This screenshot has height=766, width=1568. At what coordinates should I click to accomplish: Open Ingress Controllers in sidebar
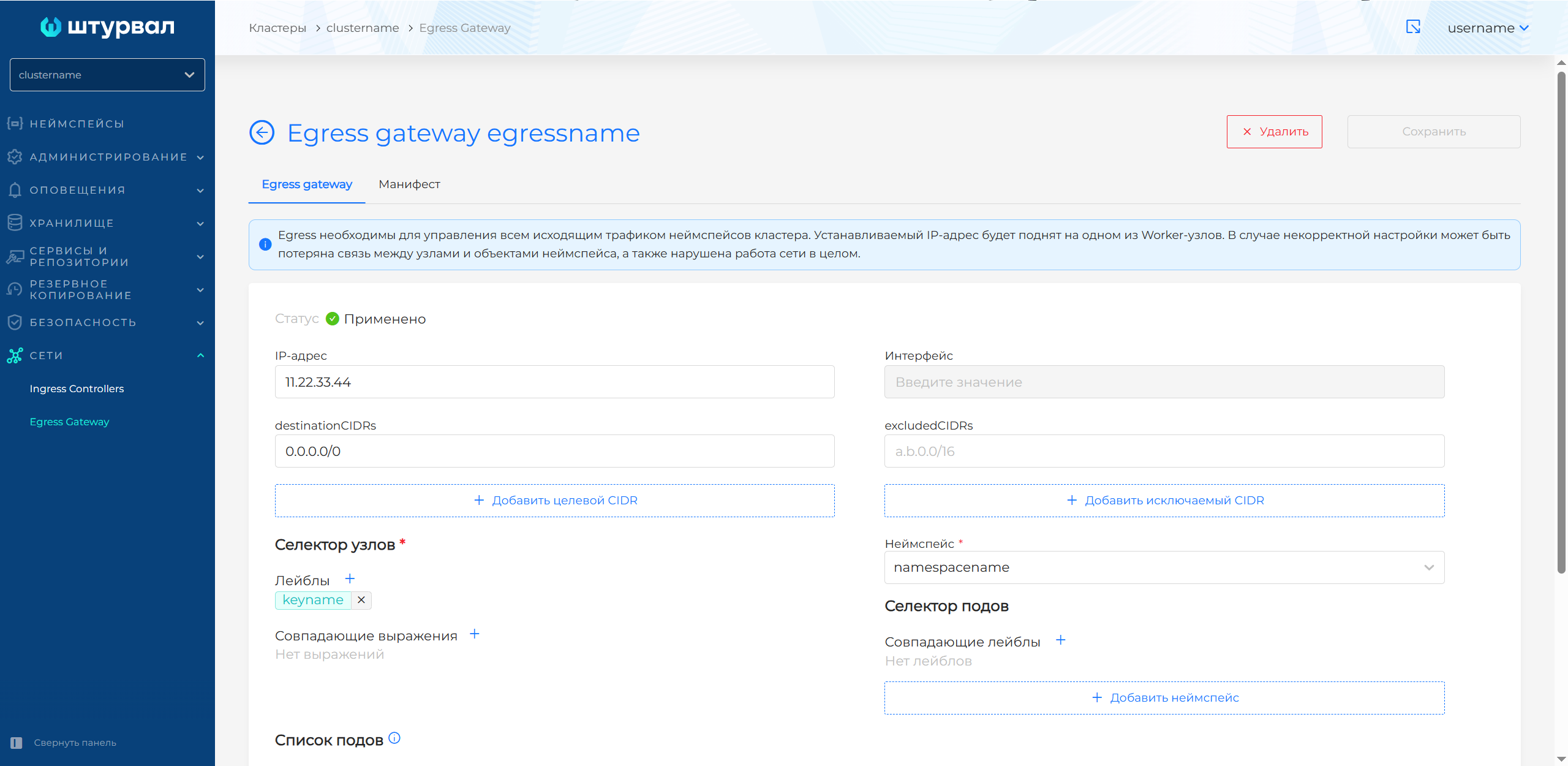click(x=77, y=389)
